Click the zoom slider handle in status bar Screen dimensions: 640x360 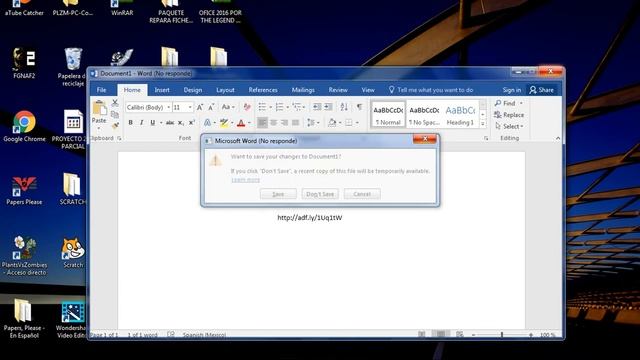click(x=502, y=335)
